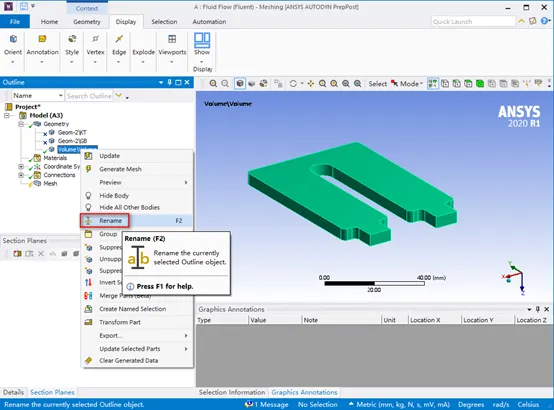This screenshot has height=410, width=554.
Task: Select the Materials tree item
Action: coord(55,158)
